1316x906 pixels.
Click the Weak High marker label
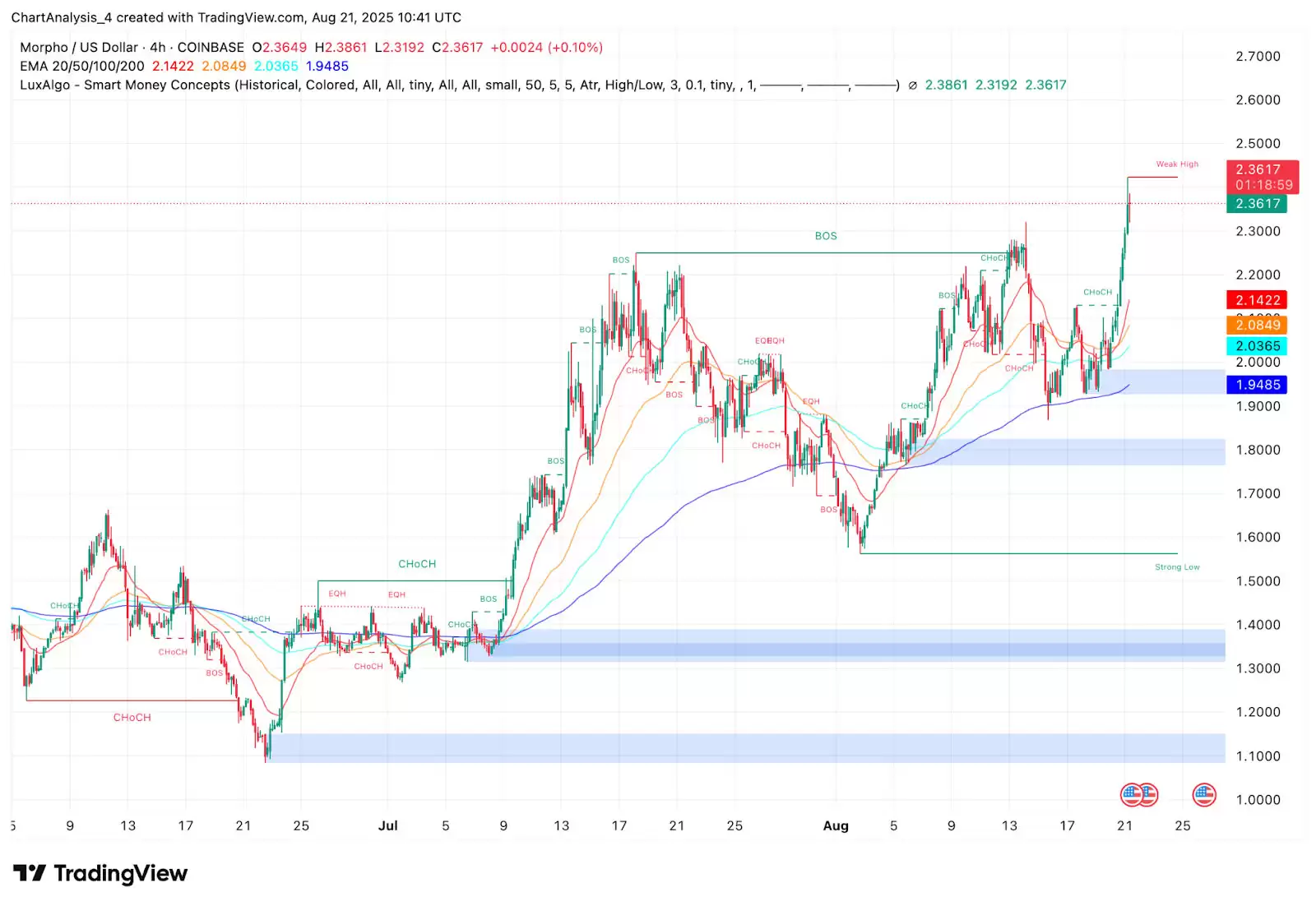coord(1177,164)
